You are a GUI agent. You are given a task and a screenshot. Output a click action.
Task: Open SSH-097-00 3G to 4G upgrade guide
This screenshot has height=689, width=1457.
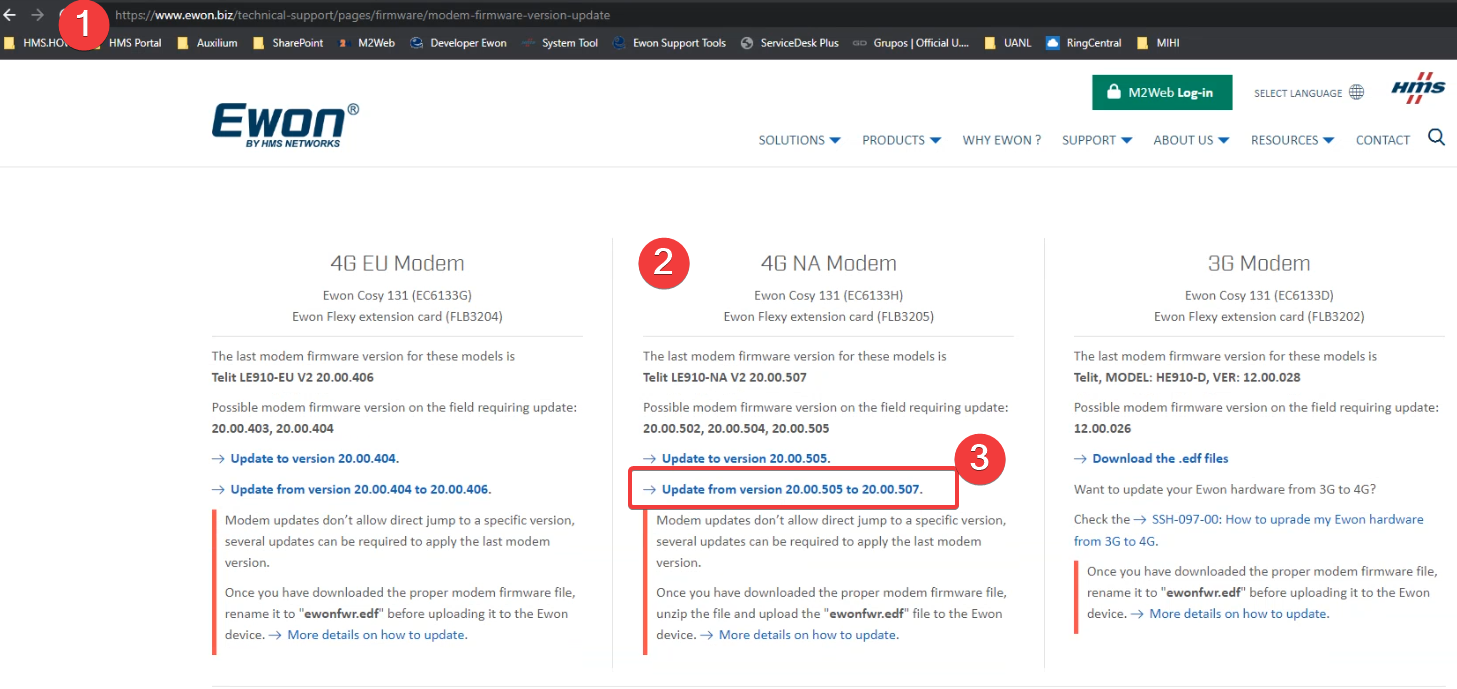point(1249,530)
